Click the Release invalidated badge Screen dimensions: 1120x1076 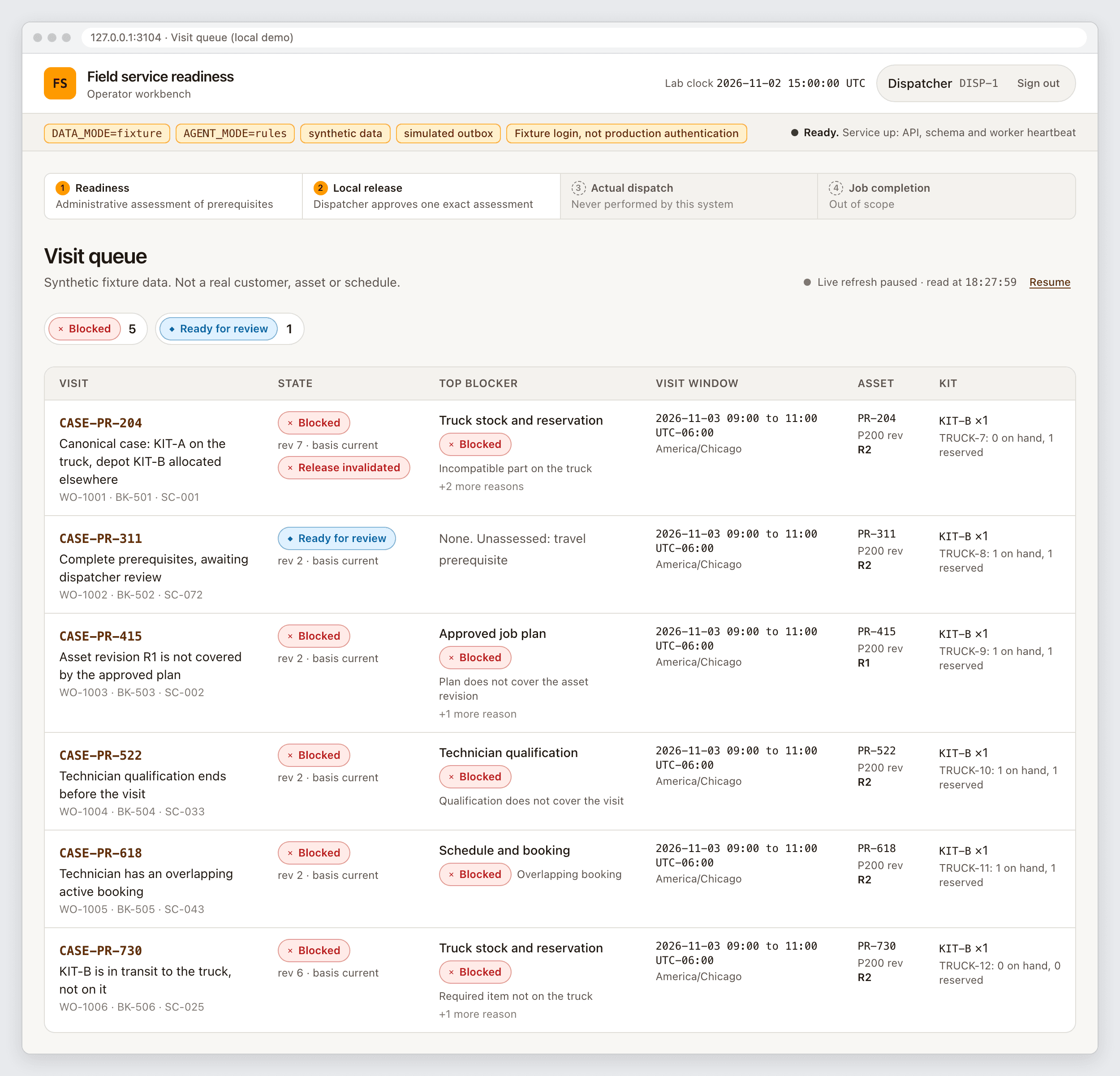[344, 467]
